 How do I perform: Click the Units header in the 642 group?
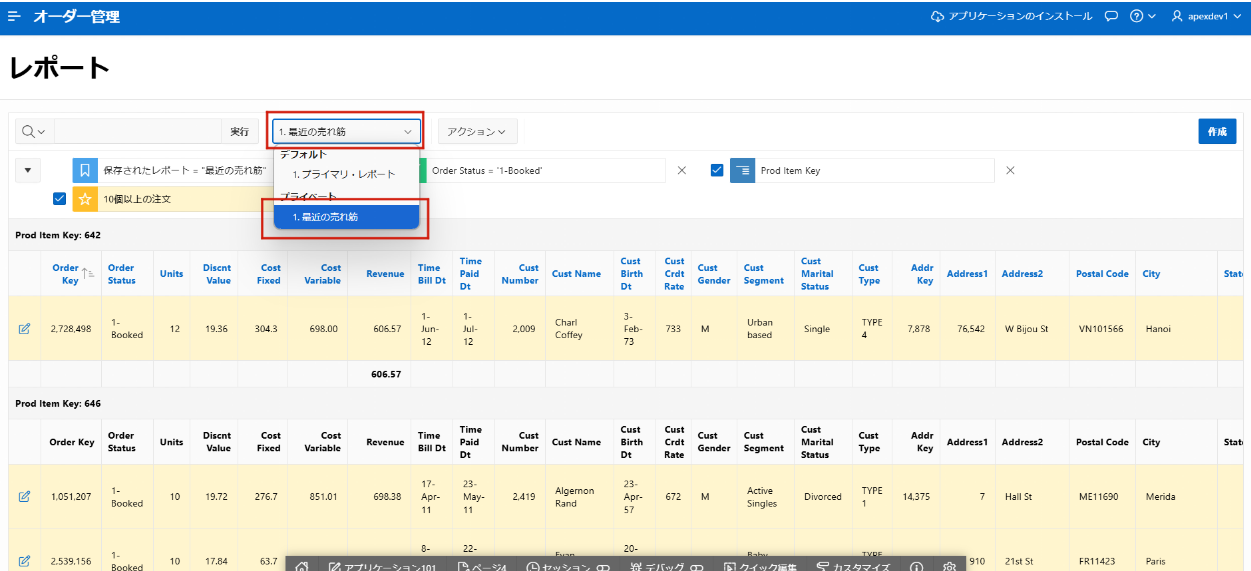(172, 274)
